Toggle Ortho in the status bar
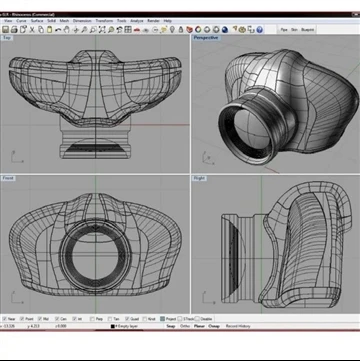 [x=185, y=326]
